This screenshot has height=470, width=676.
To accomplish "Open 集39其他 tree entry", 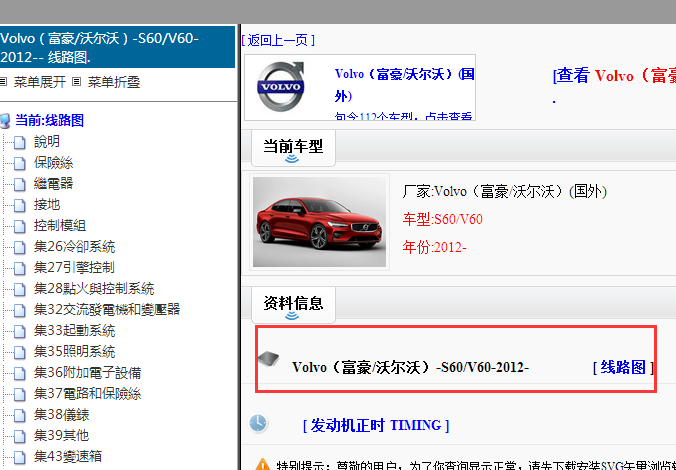I will (61, 436).
